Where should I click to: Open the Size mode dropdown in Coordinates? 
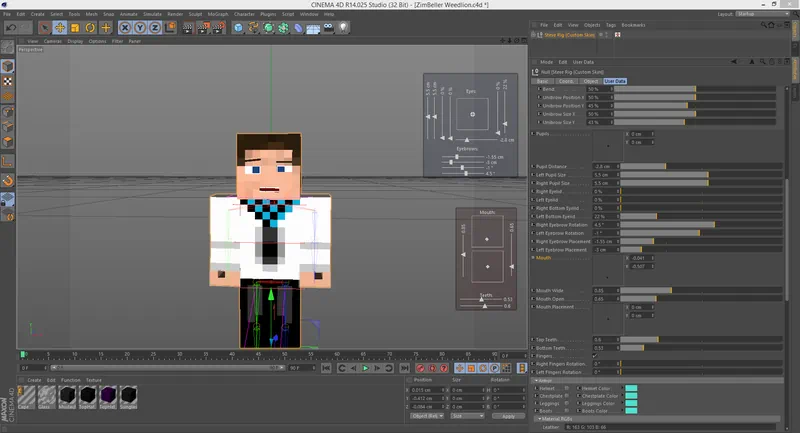pos(467,416)
